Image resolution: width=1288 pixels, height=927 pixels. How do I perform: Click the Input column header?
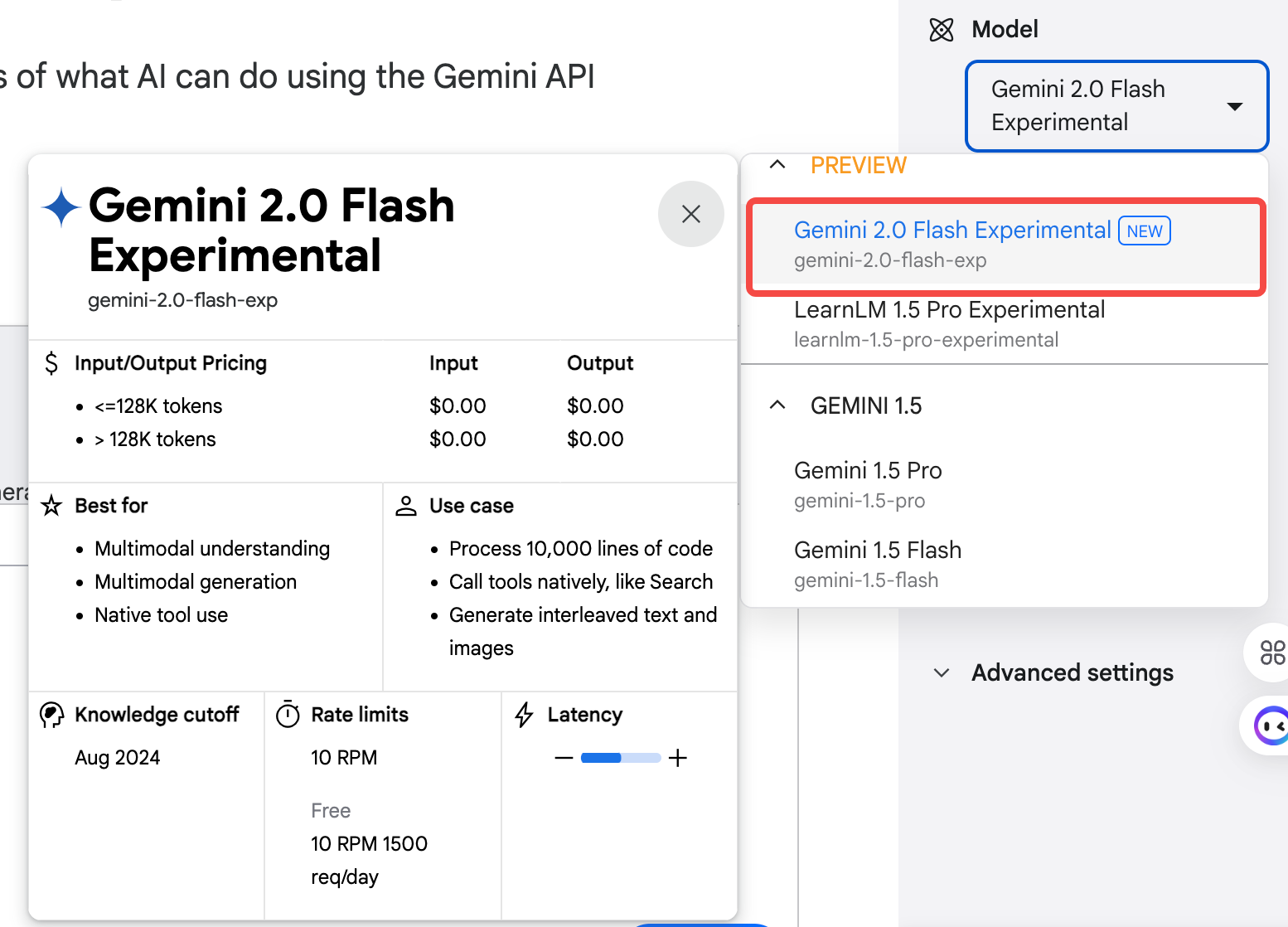click(x=453, y=363)
